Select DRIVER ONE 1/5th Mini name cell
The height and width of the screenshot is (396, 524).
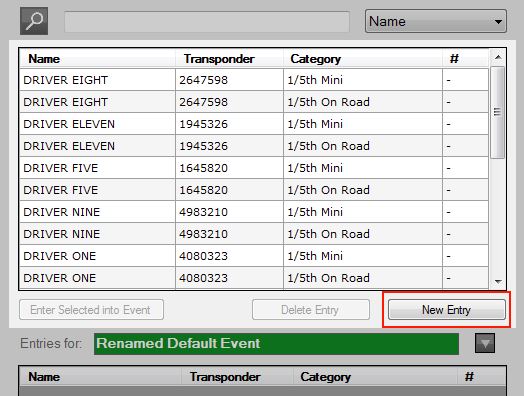[97, 256]
